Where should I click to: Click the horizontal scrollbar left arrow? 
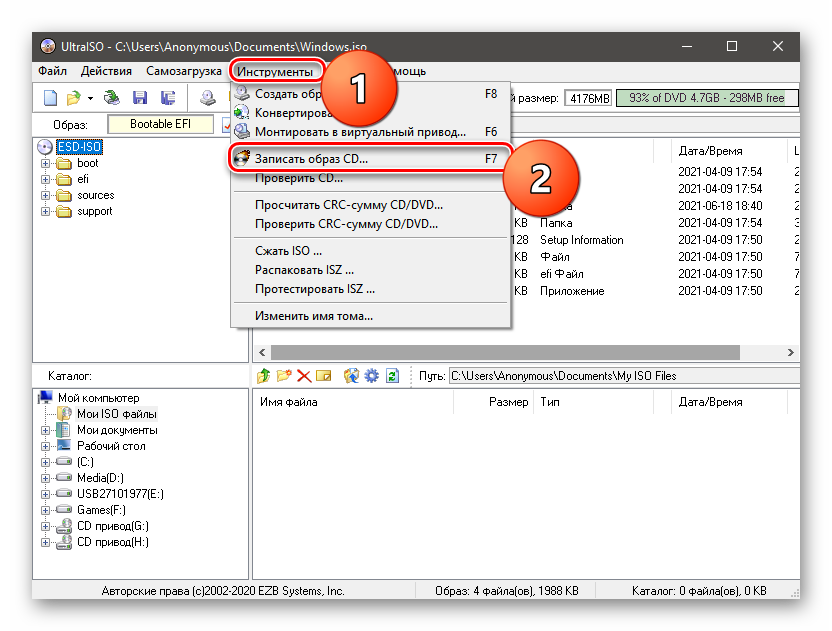point(262,352)
